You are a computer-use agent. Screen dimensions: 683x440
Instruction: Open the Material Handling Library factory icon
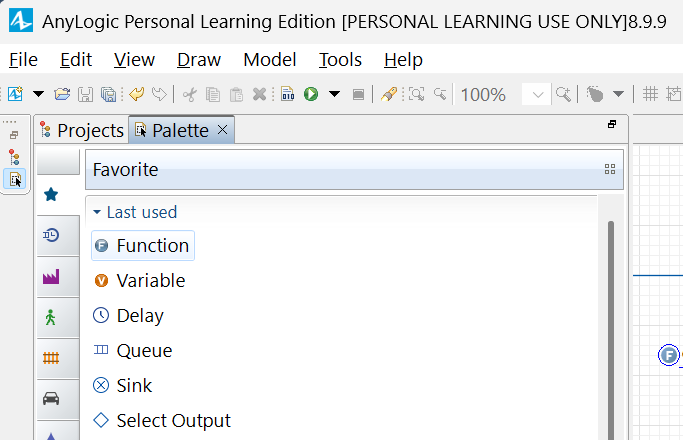pyautogui.click(x=51, y=277)
